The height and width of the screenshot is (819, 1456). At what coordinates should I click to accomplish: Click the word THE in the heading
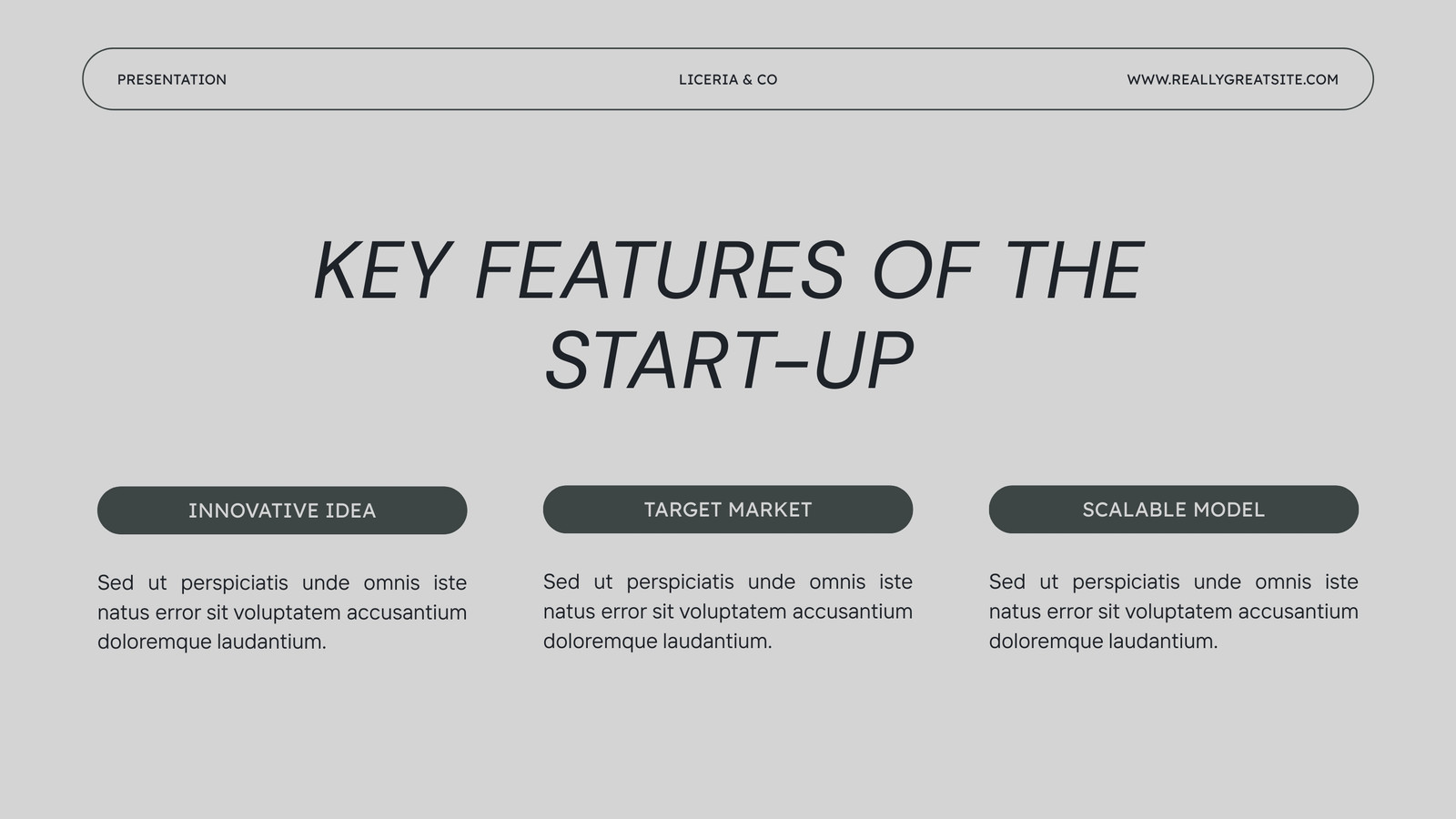[1074, 270]
